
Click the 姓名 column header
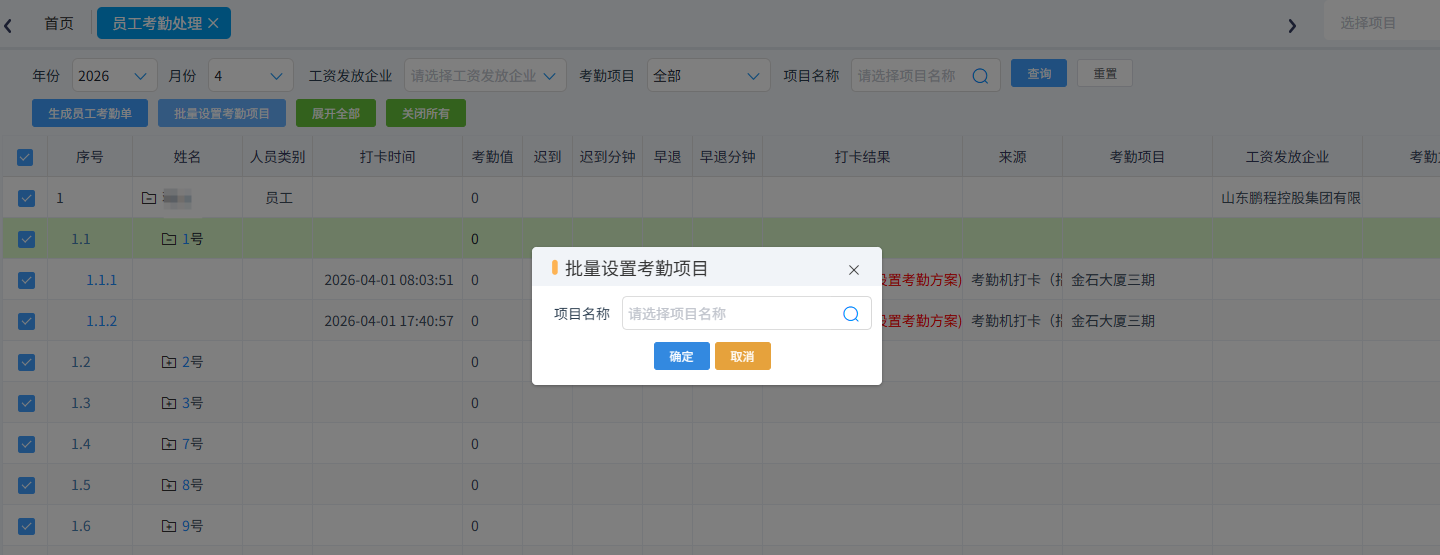(x=188, y=157)
